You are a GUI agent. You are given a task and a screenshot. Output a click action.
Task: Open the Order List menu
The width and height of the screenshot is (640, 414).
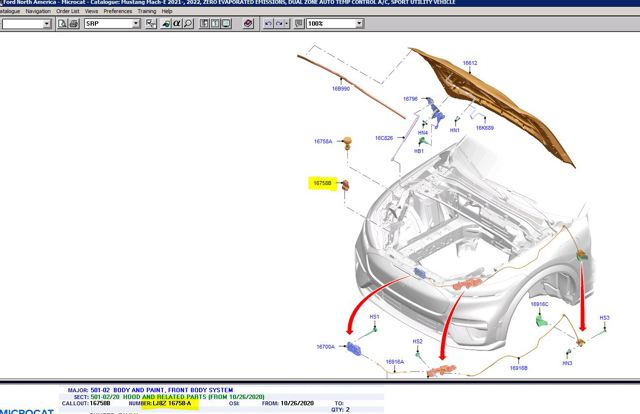pyautogui.click(x=68, y=11)
